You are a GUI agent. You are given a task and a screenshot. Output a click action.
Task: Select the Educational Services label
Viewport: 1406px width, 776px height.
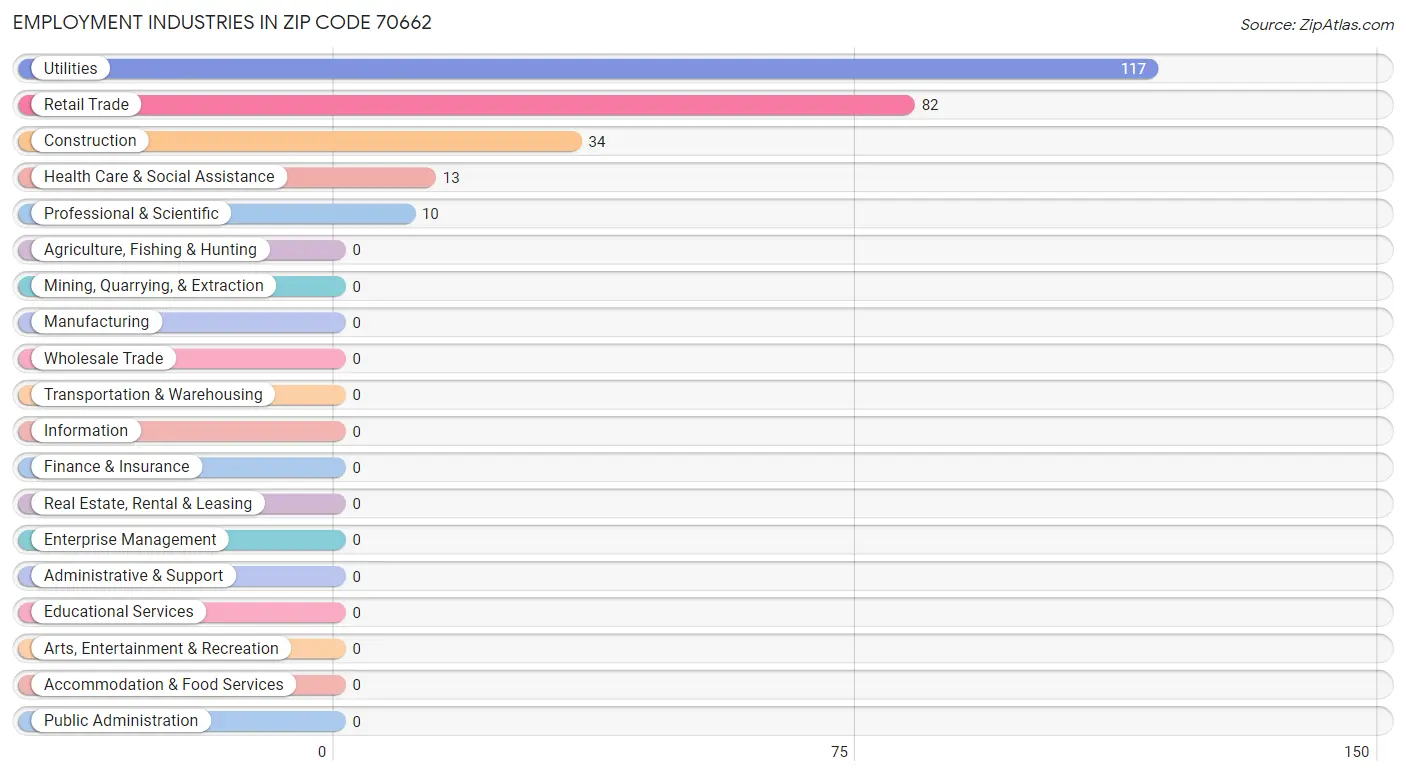point(119,612)
